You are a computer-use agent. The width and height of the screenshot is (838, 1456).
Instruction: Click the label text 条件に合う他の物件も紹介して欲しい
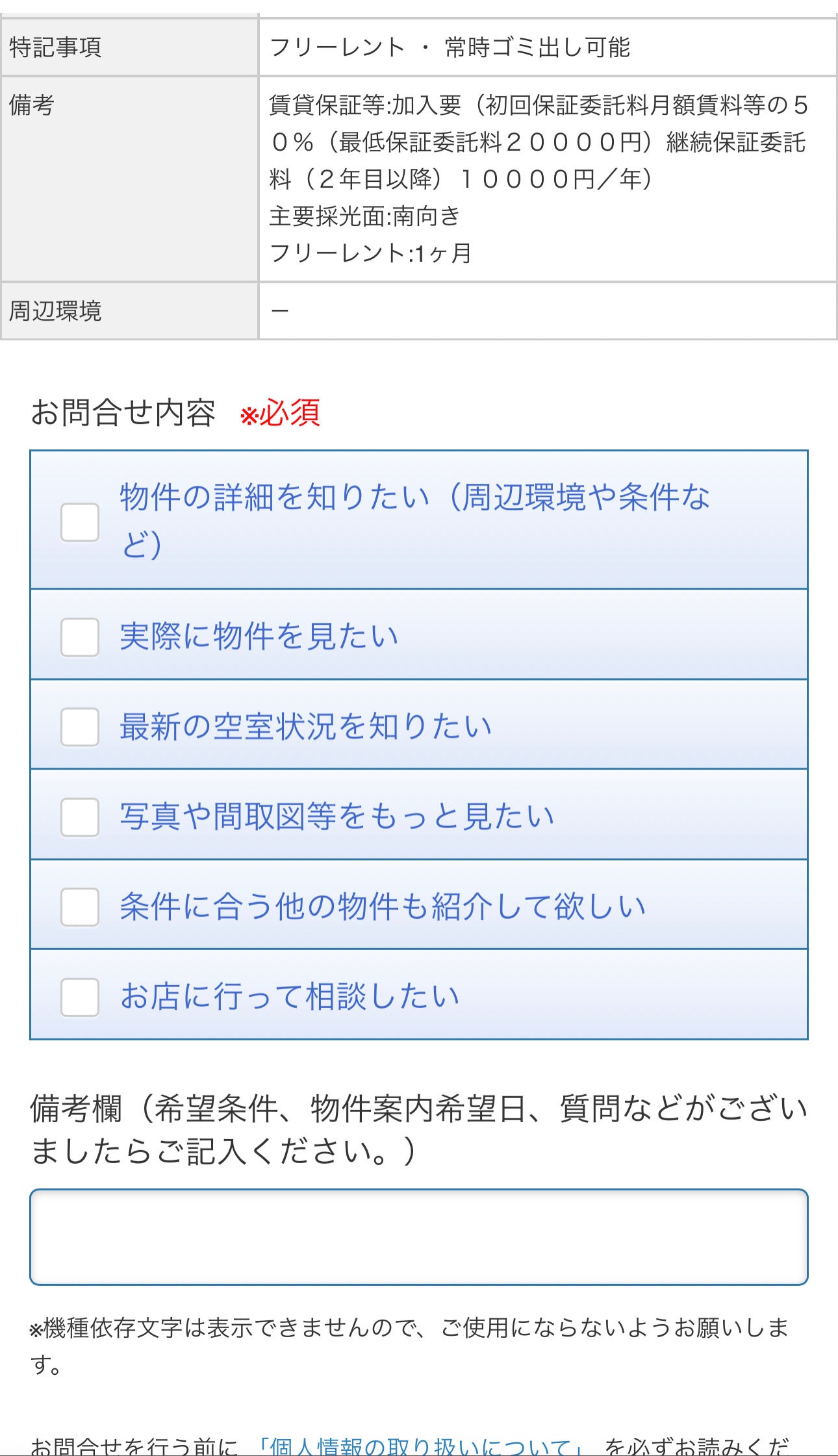pyautogui.click(x=383, y=907)
